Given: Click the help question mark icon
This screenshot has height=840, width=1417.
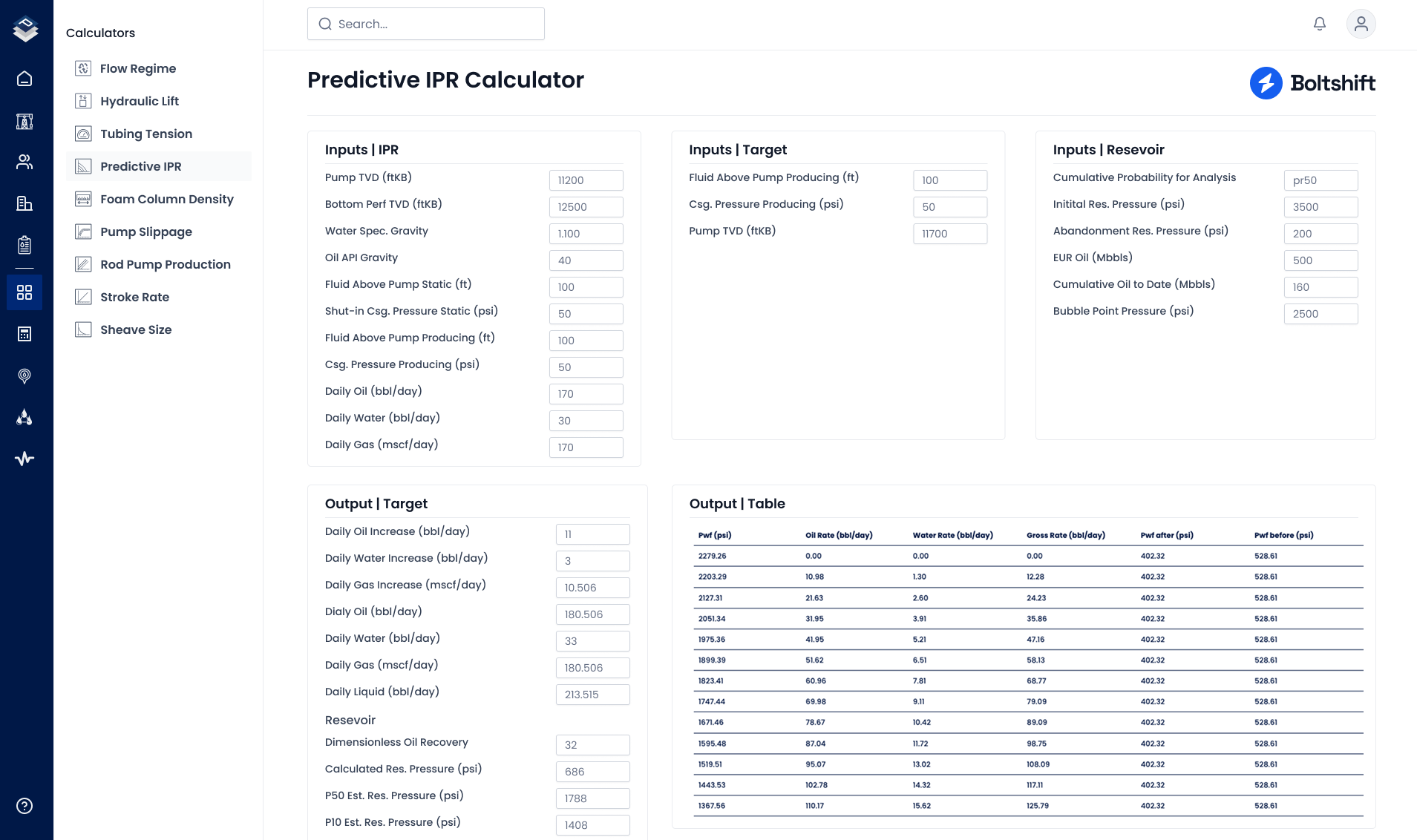Looking at the screenshot, I should tap(24, 806).
